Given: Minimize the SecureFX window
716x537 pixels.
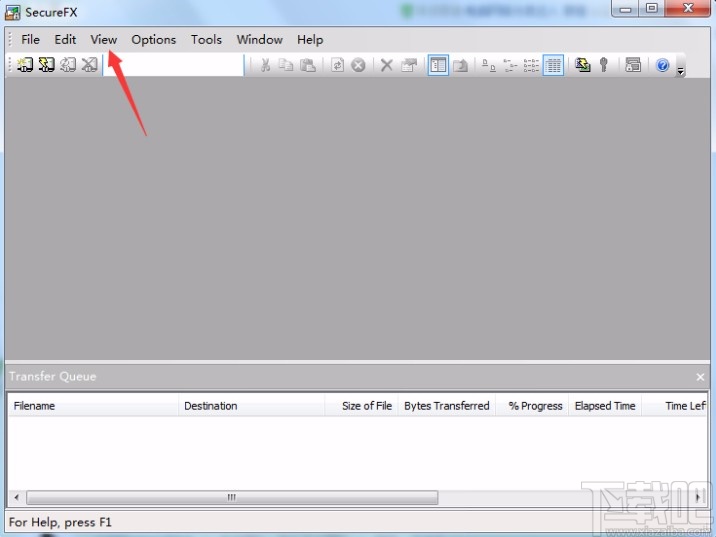Looking at the screenshot, I should tap(626, 9).
